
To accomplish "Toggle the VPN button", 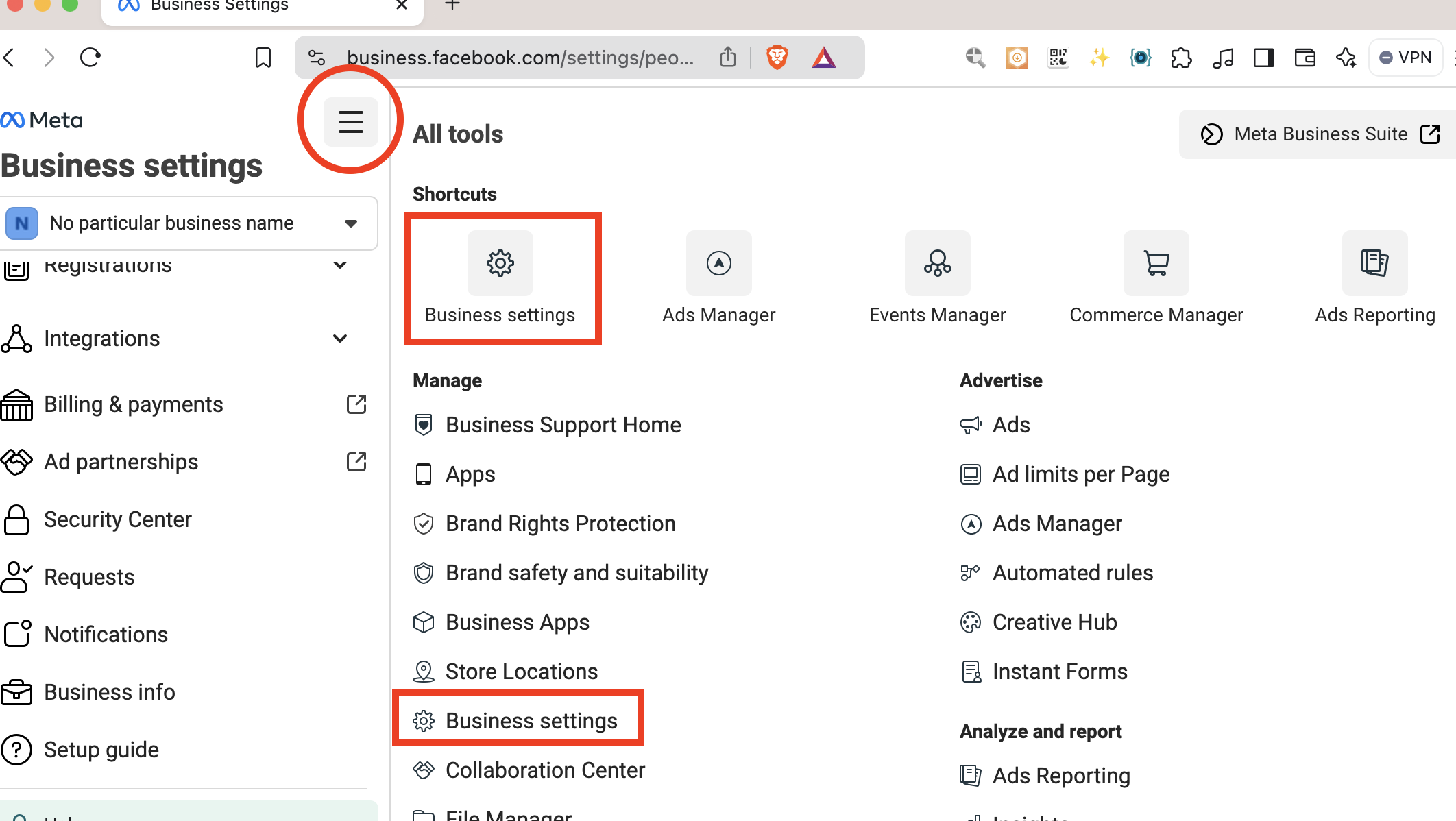I will (1405, 58).
